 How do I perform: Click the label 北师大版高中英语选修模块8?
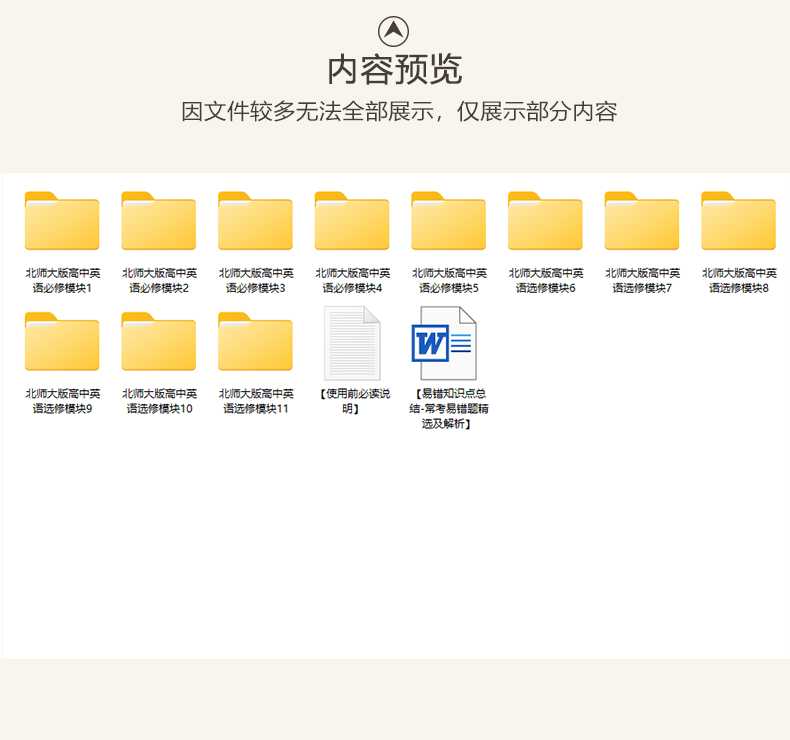point(739,281)
